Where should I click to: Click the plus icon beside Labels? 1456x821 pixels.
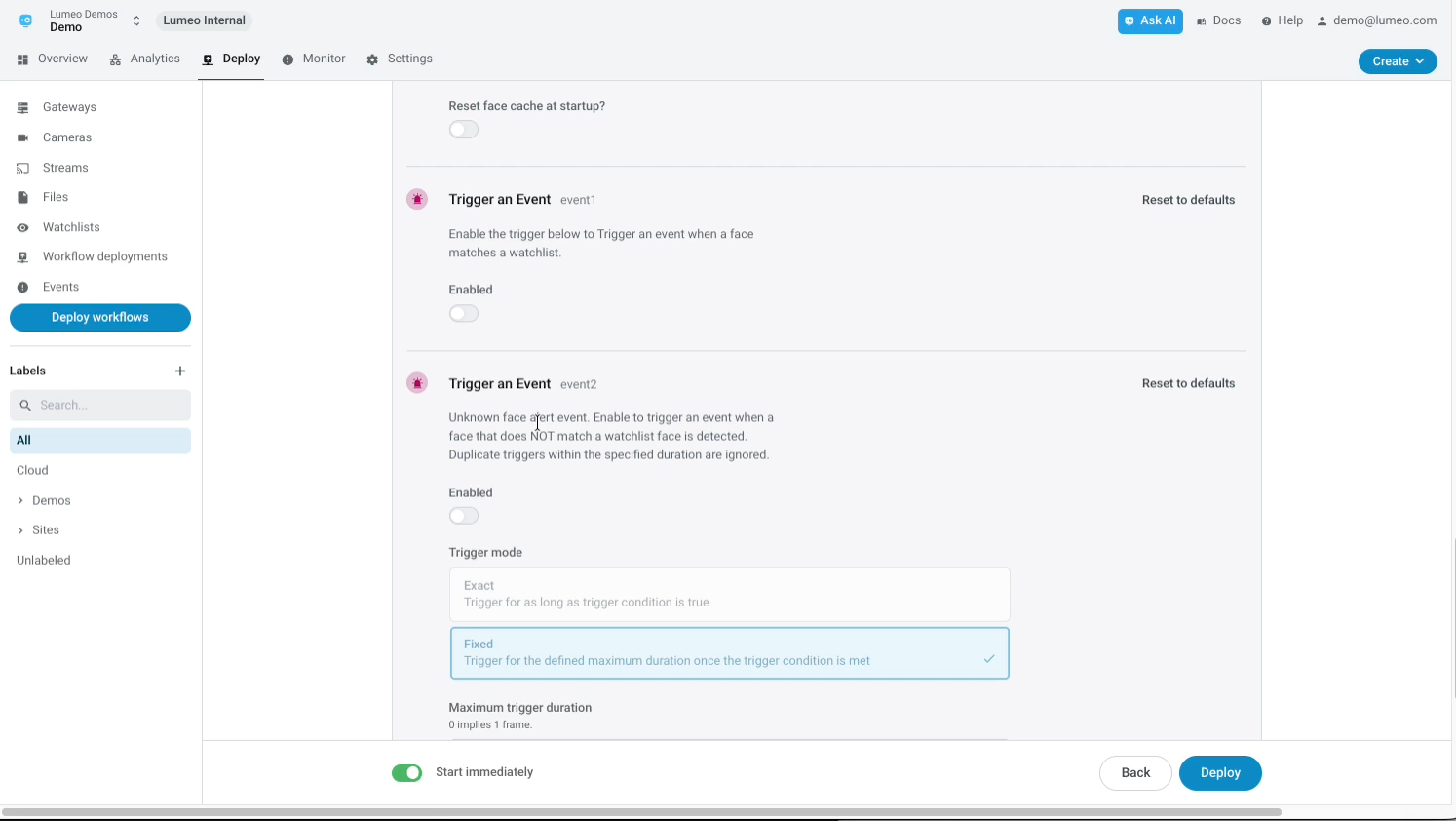coord(180,371)
